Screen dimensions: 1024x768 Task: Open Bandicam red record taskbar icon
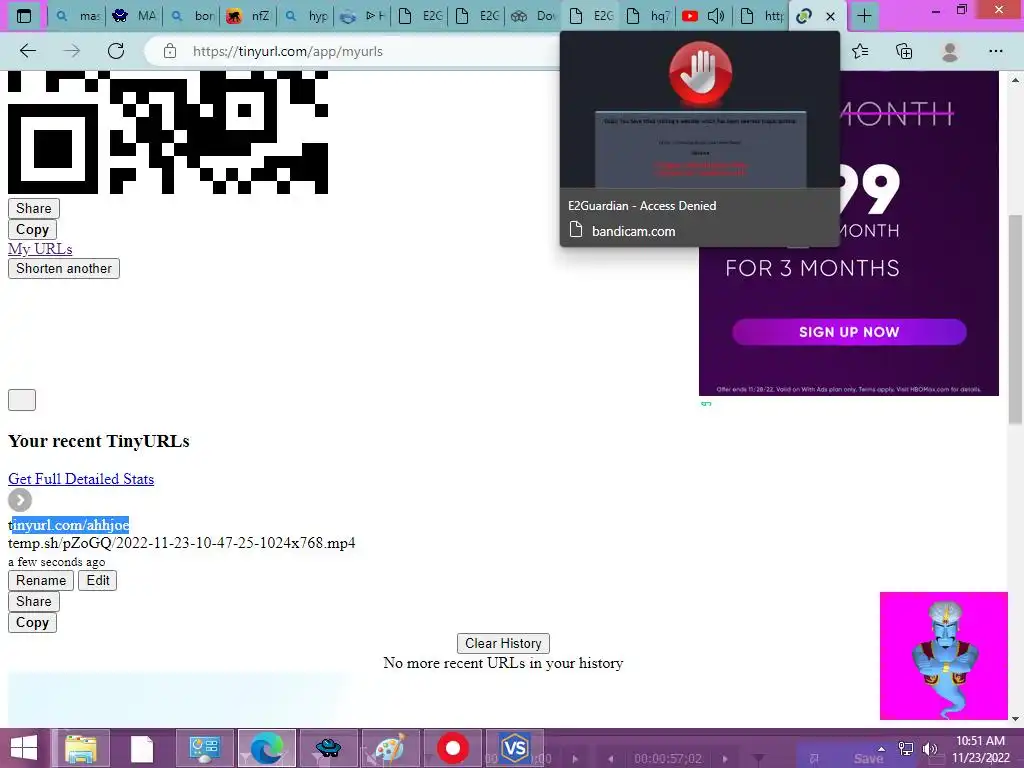[x=453, y=748]
